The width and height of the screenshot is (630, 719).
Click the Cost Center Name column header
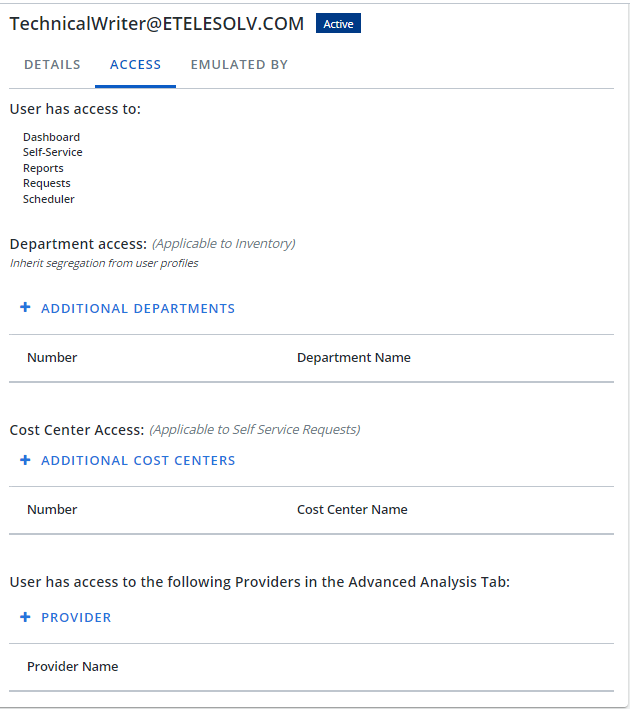tap(352, 509)
